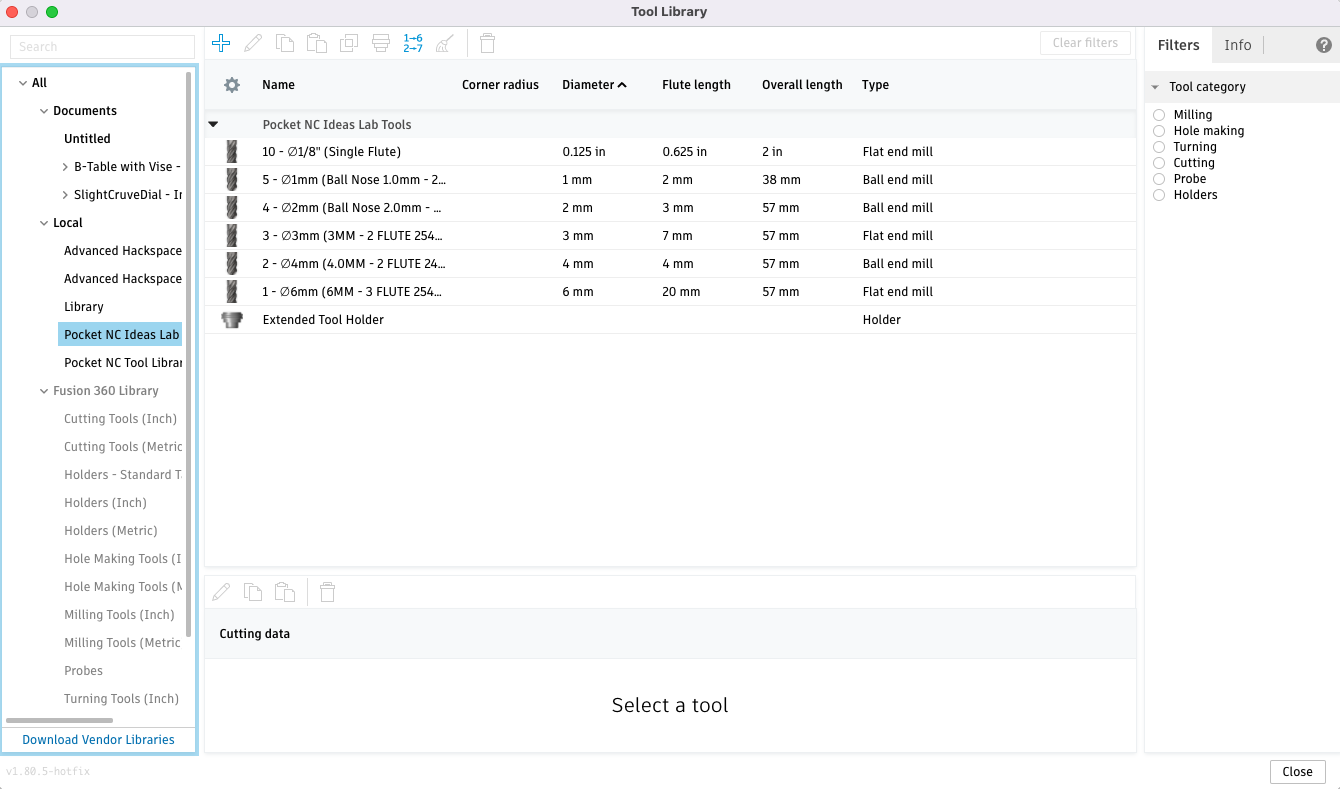
Task: Select the Library item under Local
Action: pyautogui.click(x=84, y=307)
